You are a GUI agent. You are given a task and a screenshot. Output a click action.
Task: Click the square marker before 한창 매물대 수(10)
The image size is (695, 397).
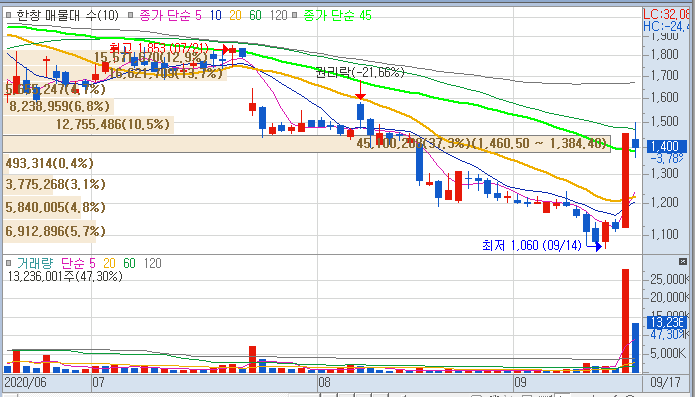[8, 16]
